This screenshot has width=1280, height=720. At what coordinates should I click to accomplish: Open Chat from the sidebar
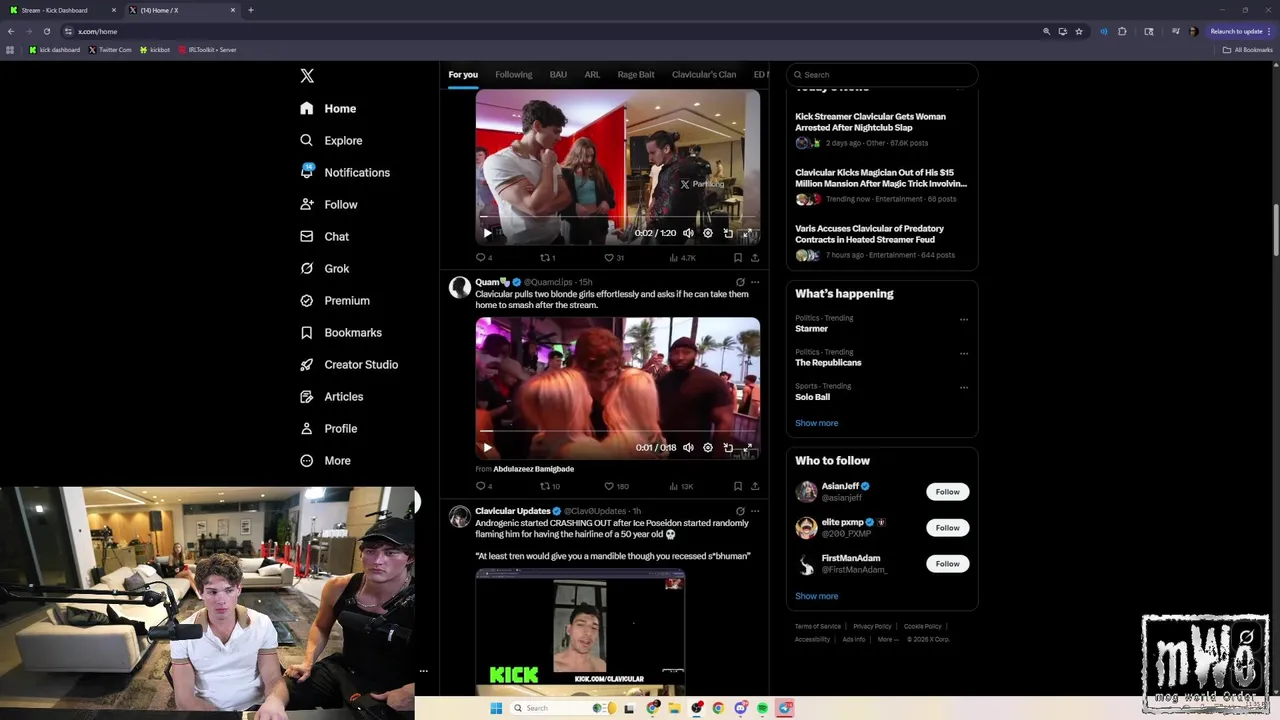(x=324, y=236)
